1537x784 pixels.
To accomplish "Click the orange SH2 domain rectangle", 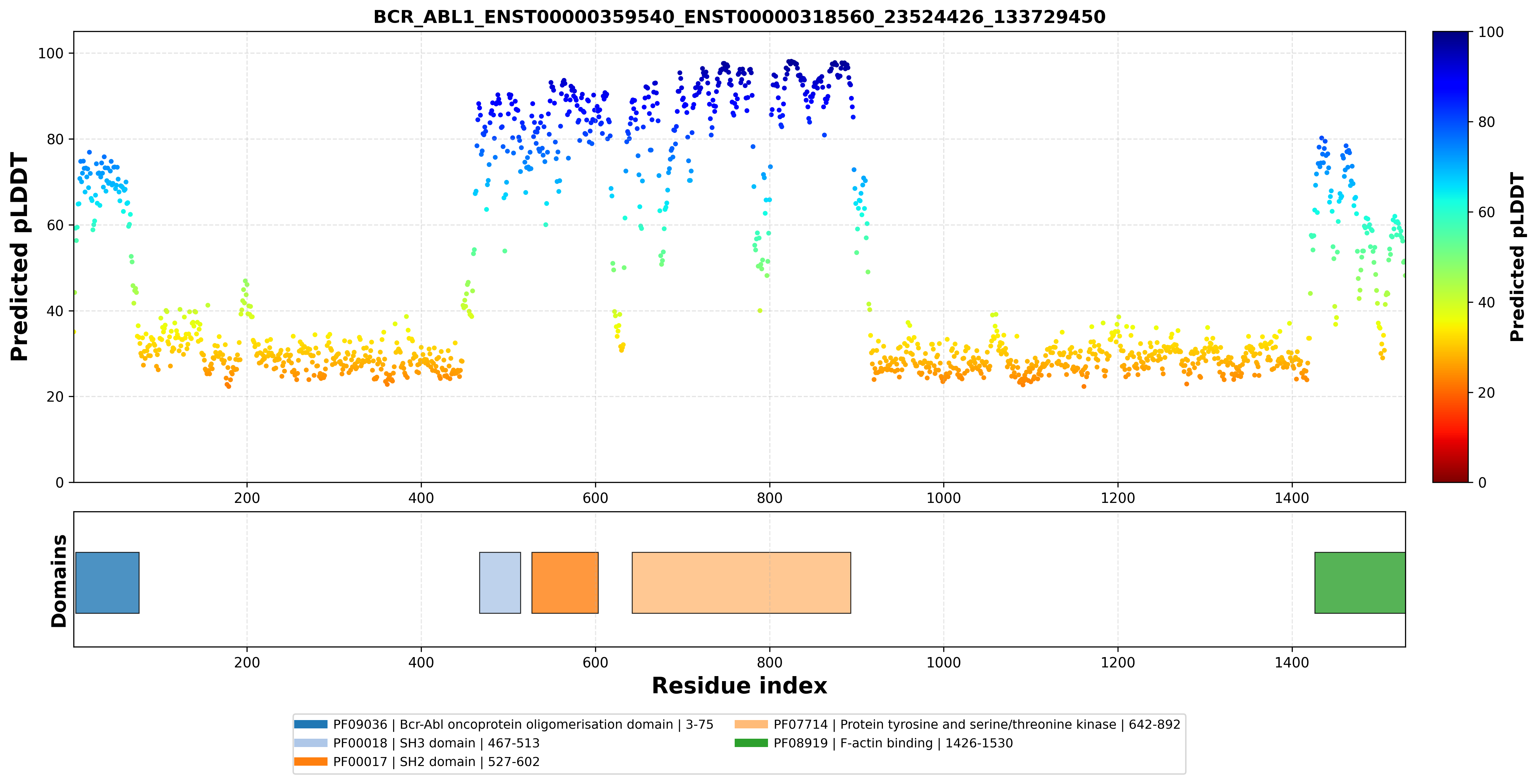I will 565,583.
